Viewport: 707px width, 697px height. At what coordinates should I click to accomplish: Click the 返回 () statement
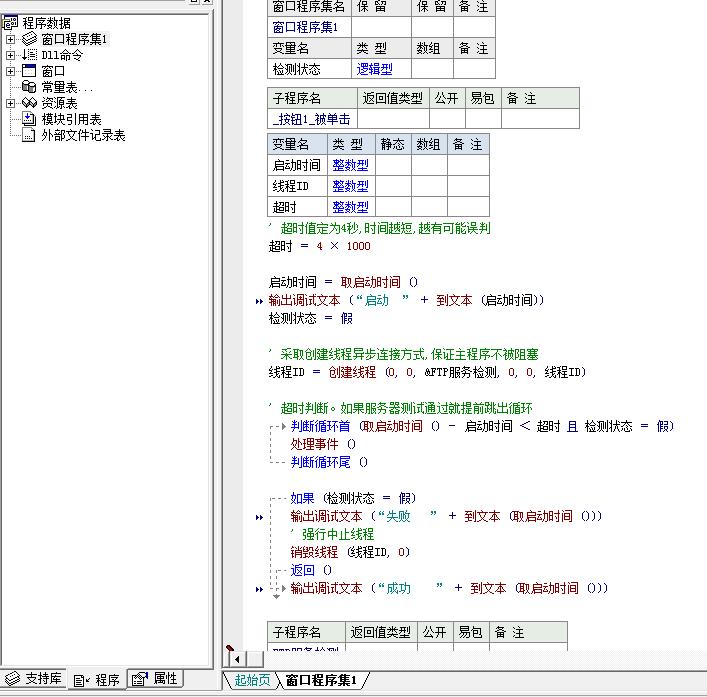coord(311,570)
